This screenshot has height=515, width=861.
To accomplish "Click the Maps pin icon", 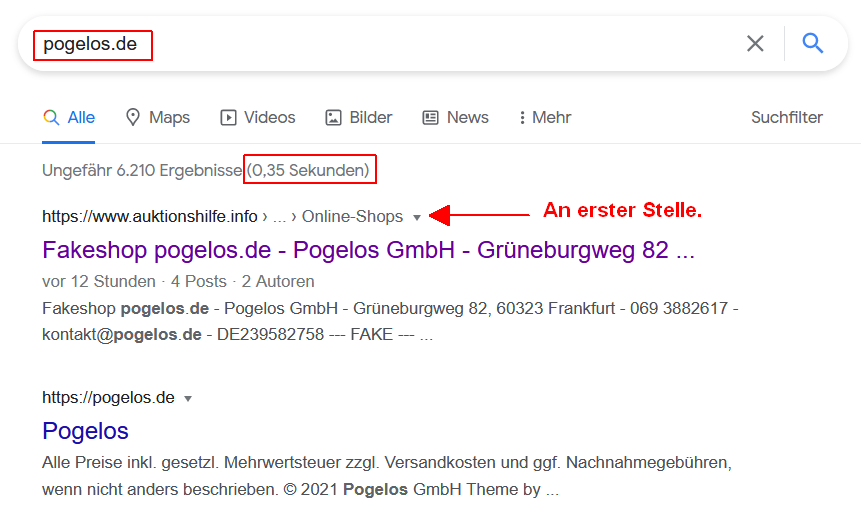I will 133,117.
